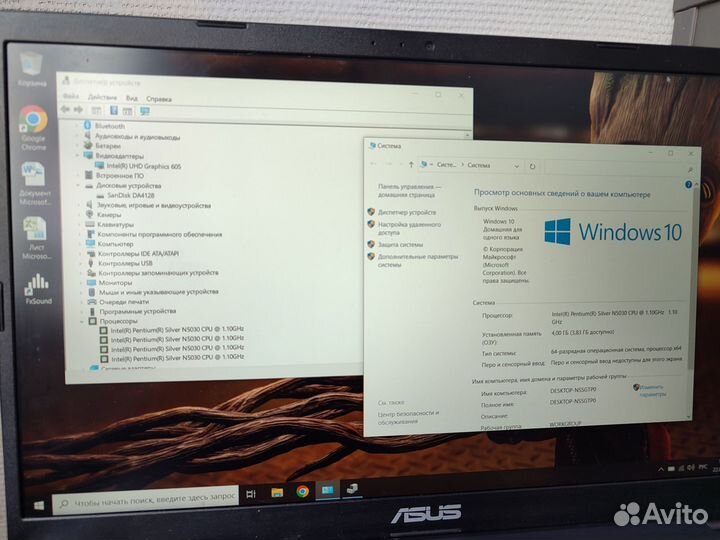This screenshot has width=720, height=540.
Task: Select the Bluetooth category in device tree
Action: click(110, 126)
